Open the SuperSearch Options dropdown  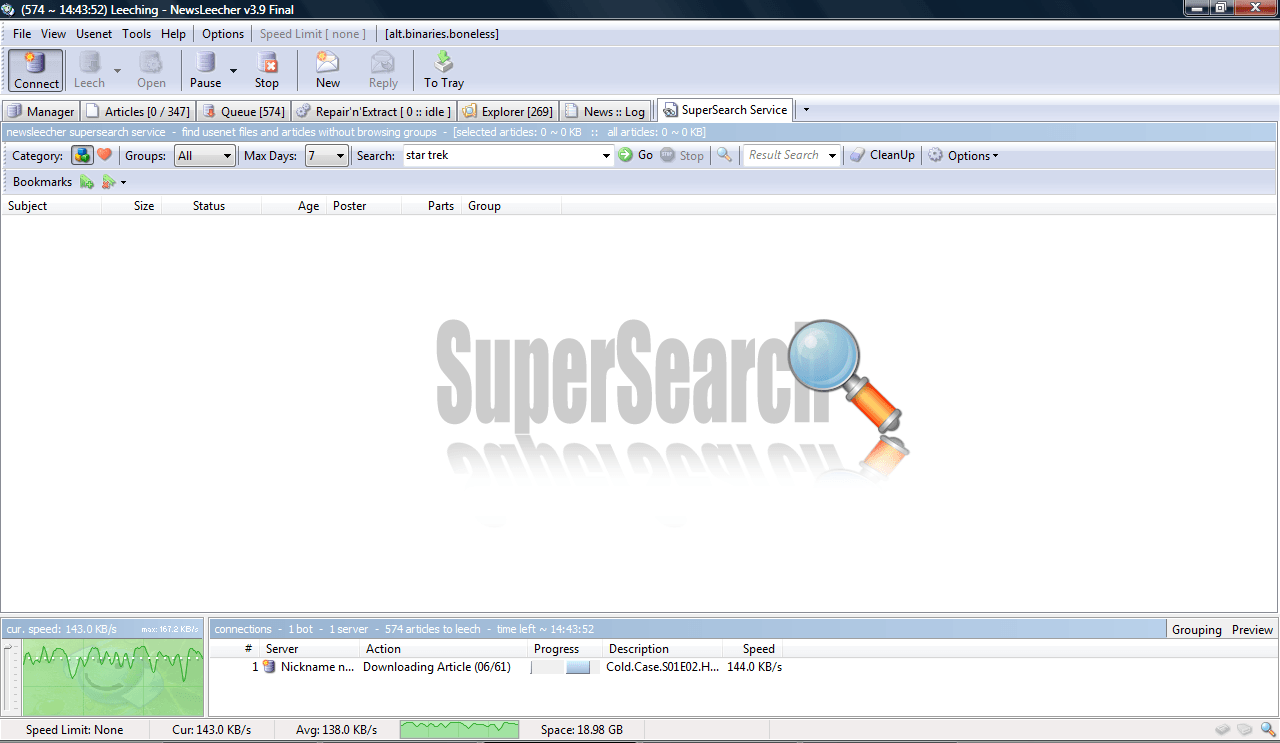(x=963, y=155)
